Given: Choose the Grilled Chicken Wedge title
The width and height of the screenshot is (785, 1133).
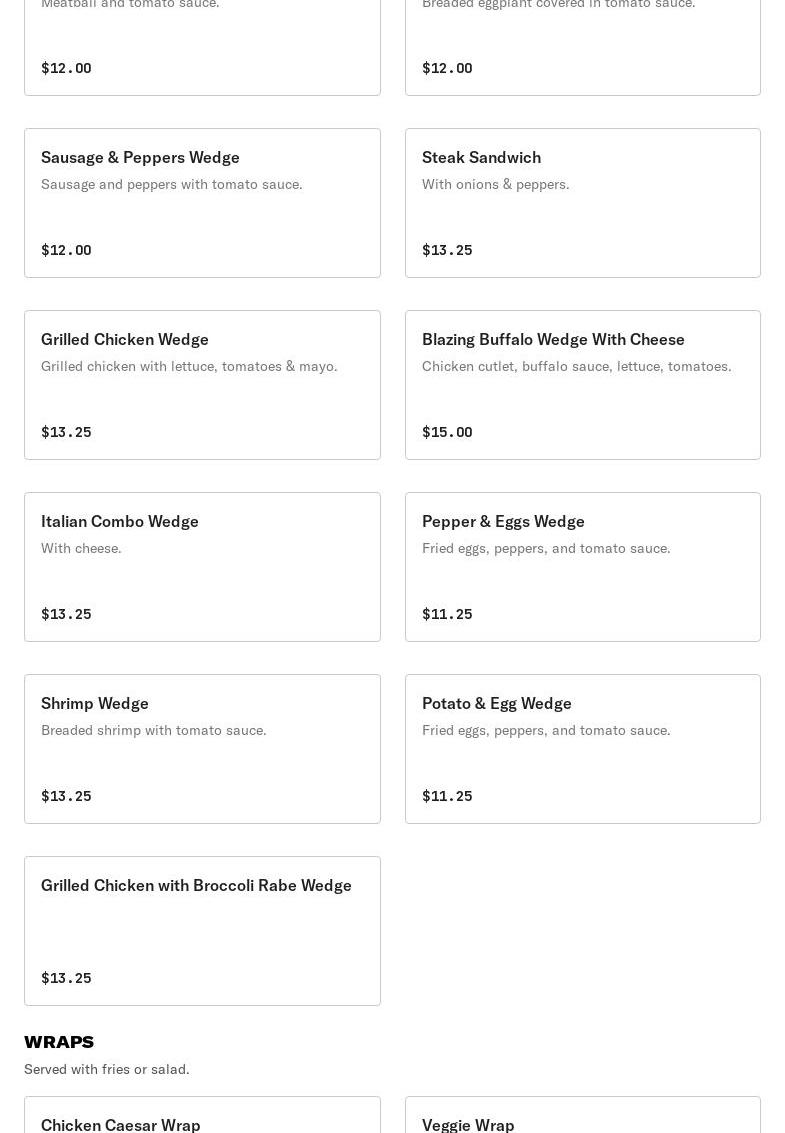Looking at the screenshot, I should click(125, 339).
